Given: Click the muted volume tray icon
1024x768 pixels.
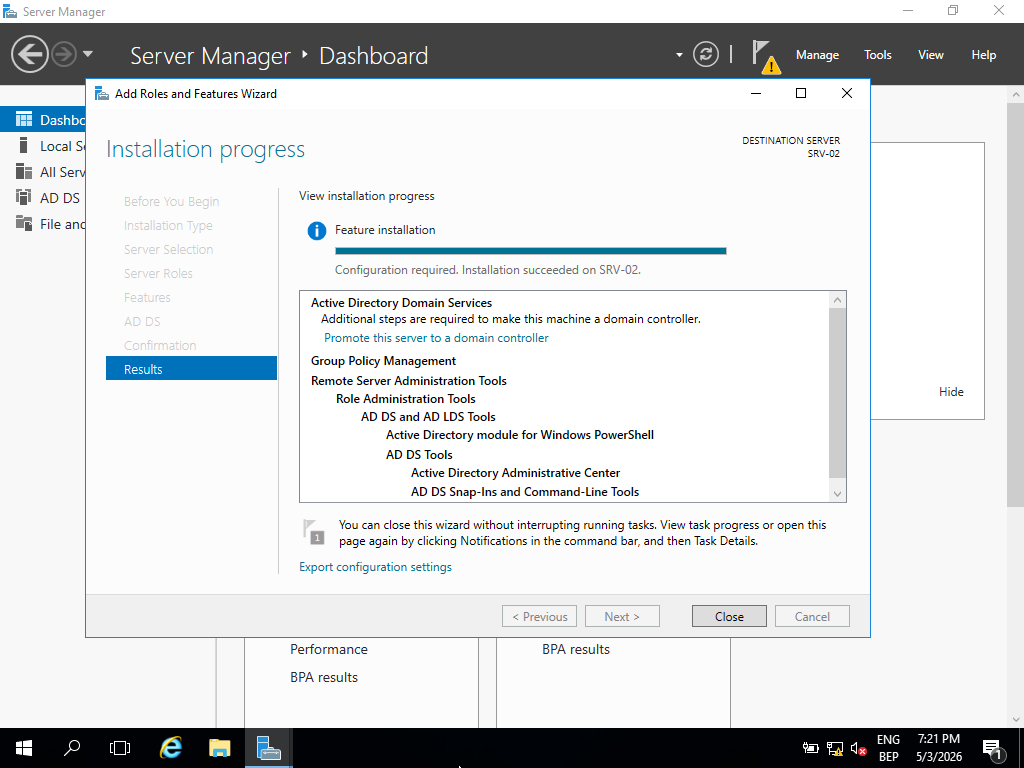Looking at the screenshot, I should [858, 749].
